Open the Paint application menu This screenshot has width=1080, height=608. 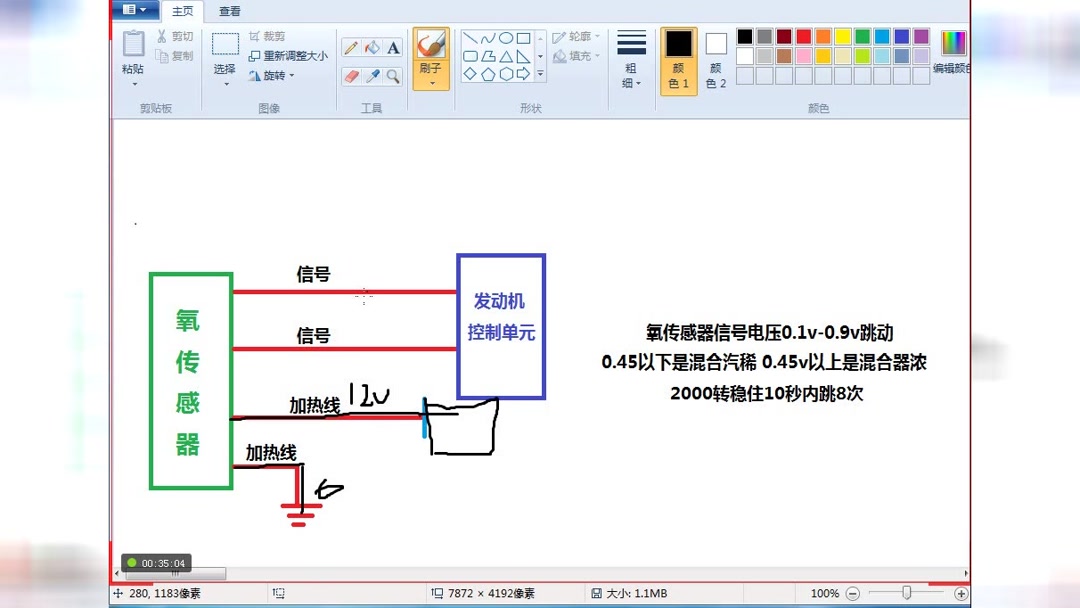[133, 8]
